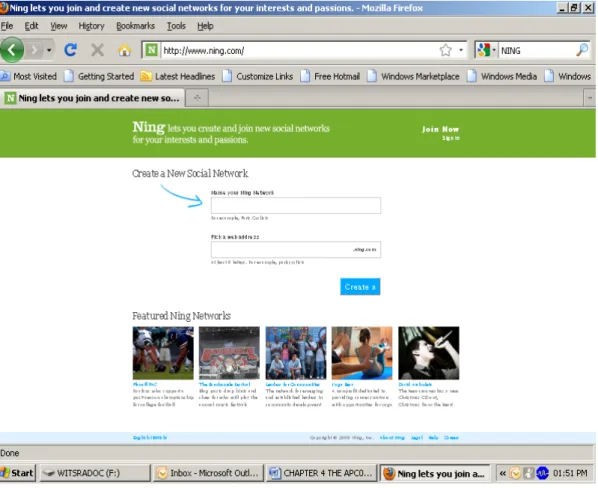This screenshot has width=598, height=488.
Task: Click the Stop loading X icon
Action: click(x=98, y=50)
